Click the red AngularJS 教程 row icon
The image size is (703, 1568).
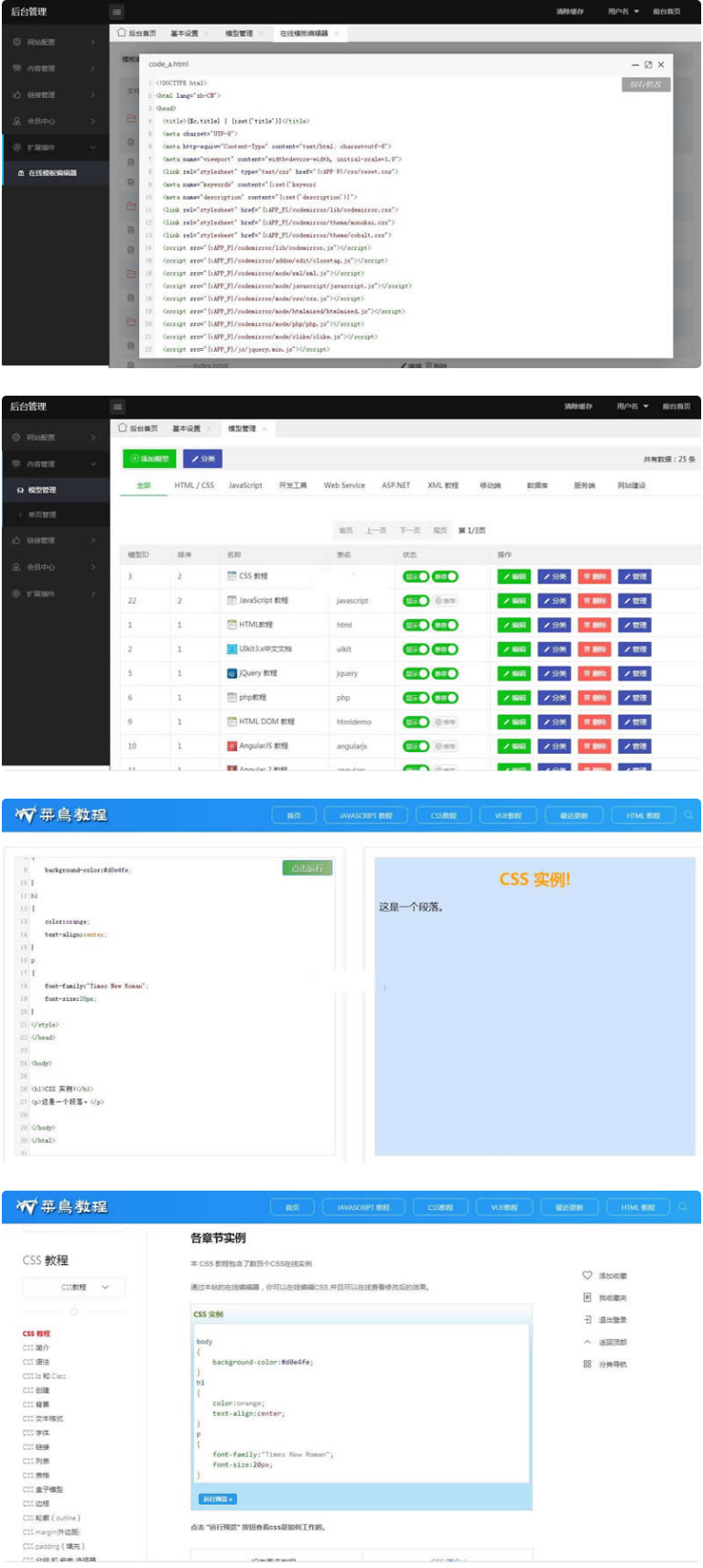[232, 746]
